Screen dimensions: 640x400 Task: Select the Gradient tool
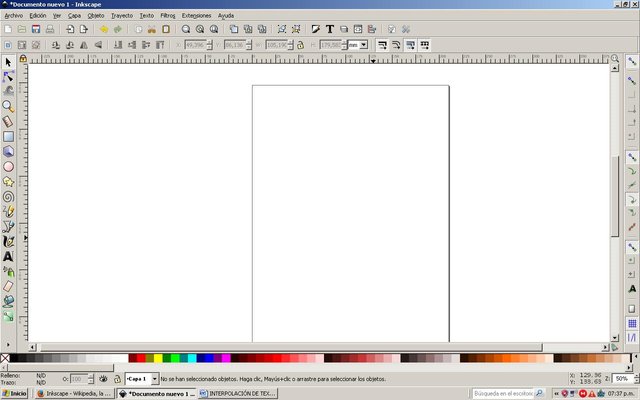click(8, 317)
